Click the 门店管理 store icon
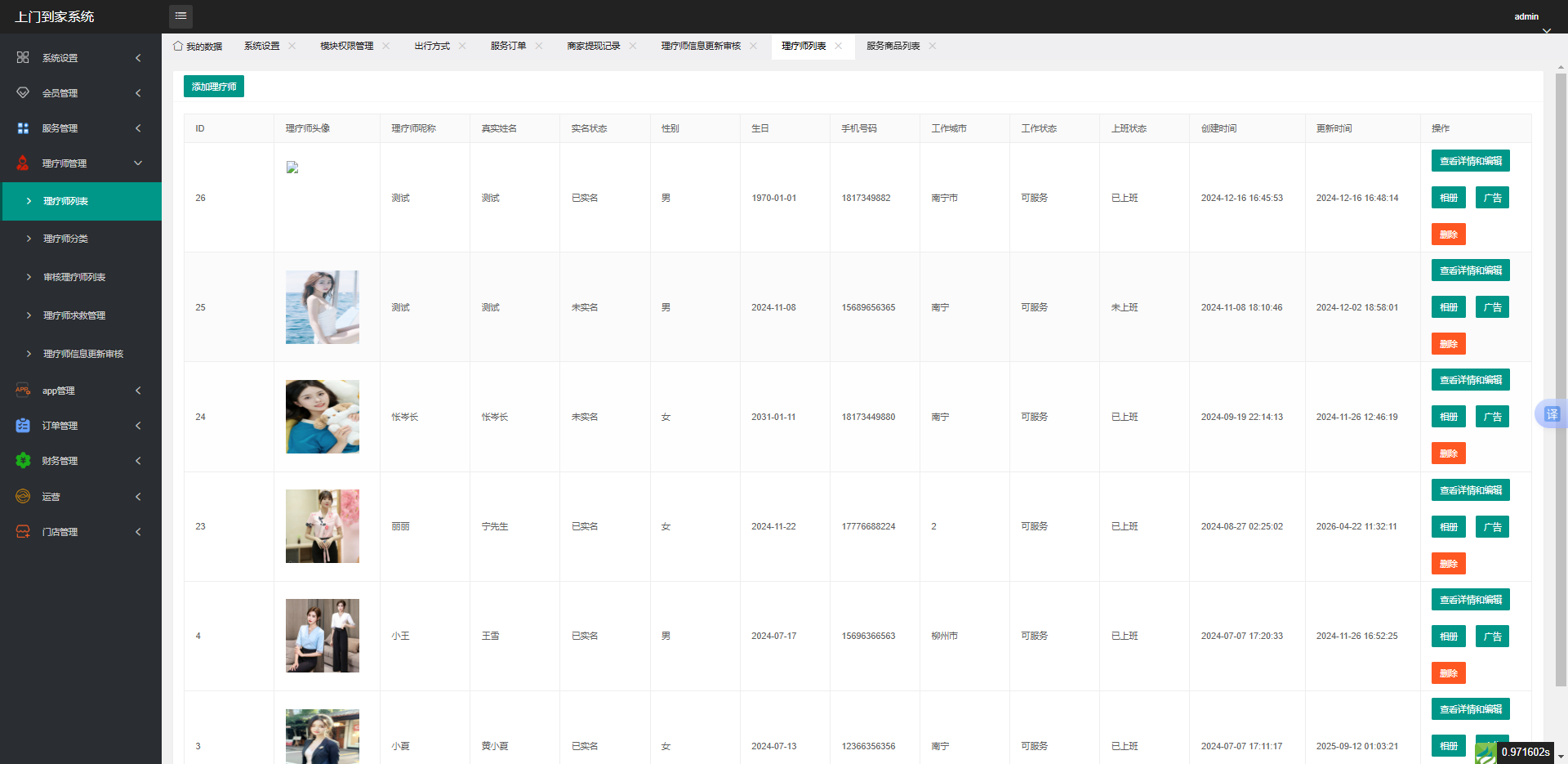This screenshot has height=764, width=1568. pos(23,532)
